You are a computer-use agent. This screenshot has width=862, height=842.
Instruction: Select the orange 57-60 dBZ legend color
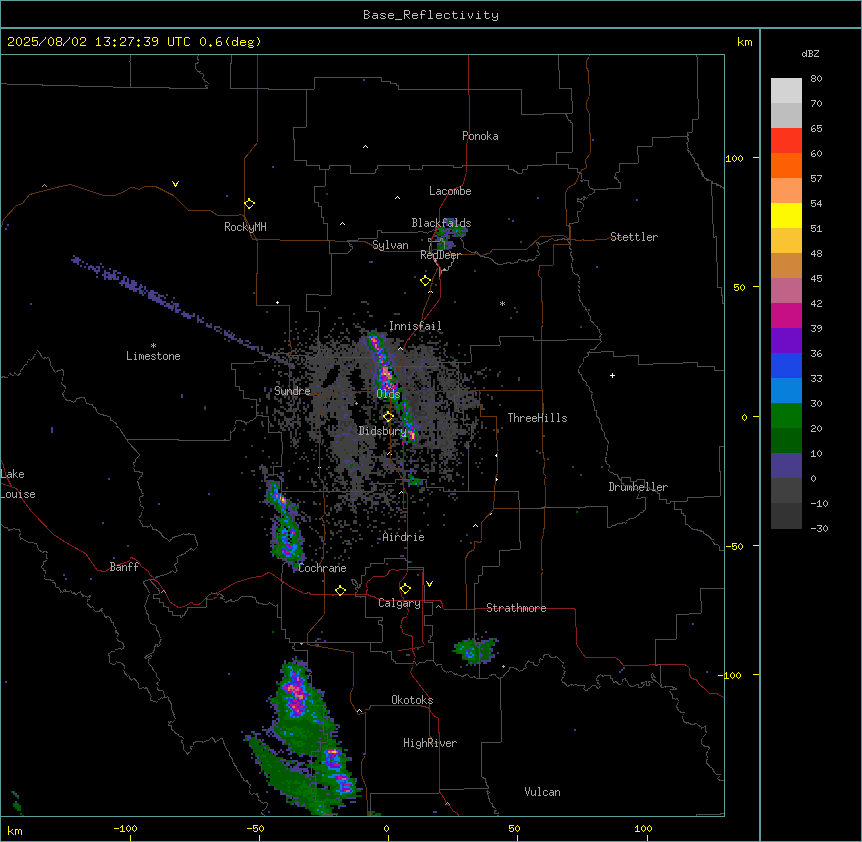point(786,165)
